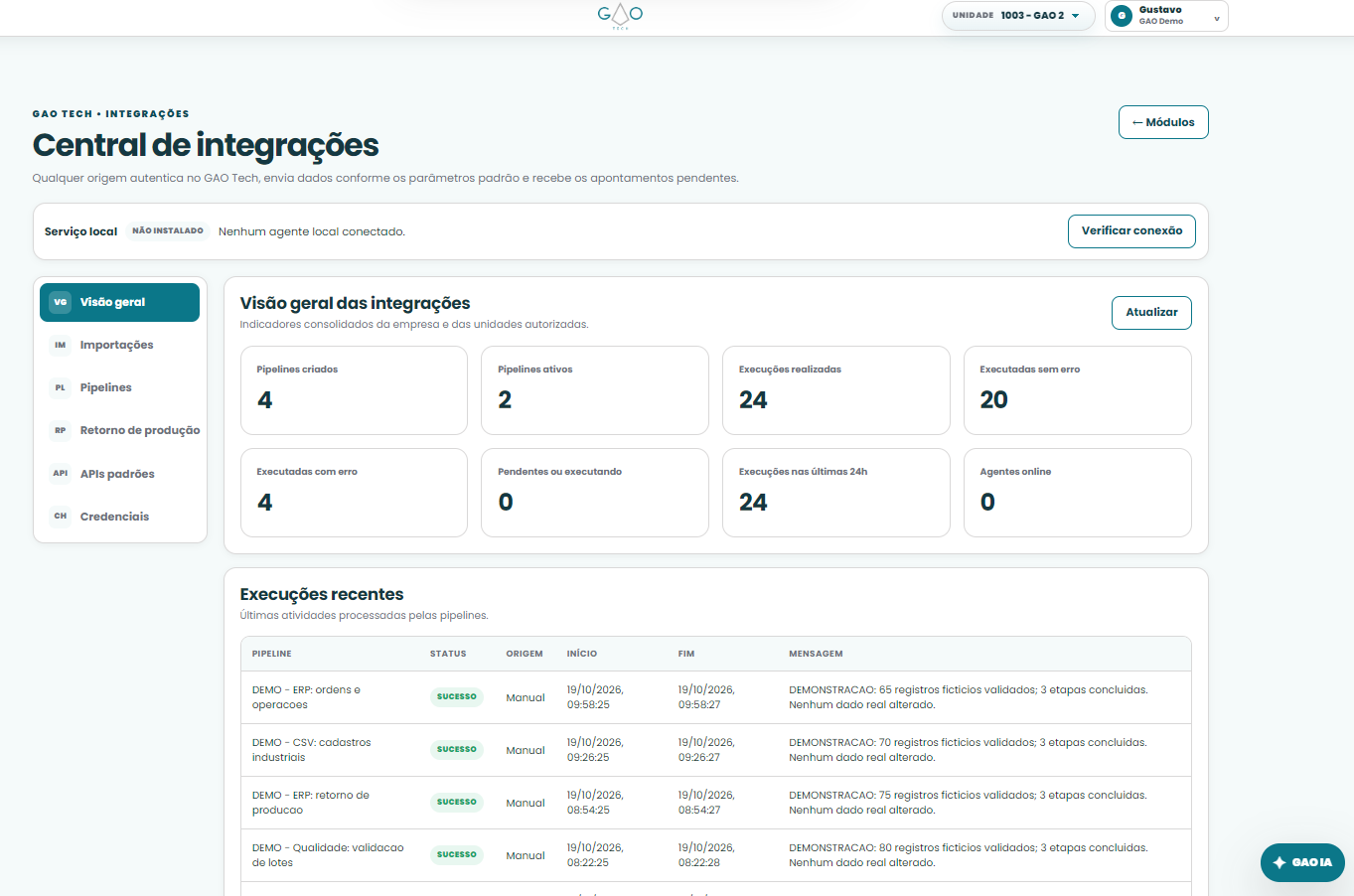Click 'DEMO - Qualidade: validacao de lotes' row
1354x896 pixels.
715,855
